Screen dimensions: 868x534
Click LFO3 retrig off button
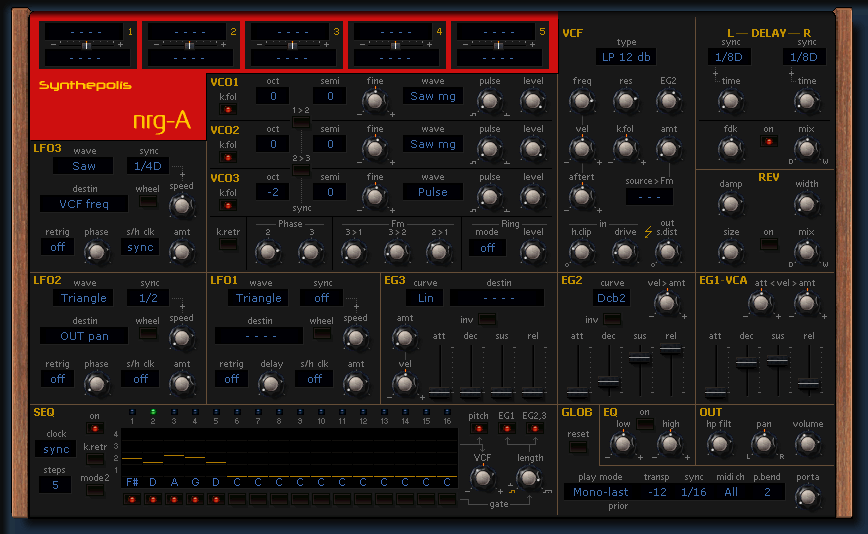coord(58,247)
